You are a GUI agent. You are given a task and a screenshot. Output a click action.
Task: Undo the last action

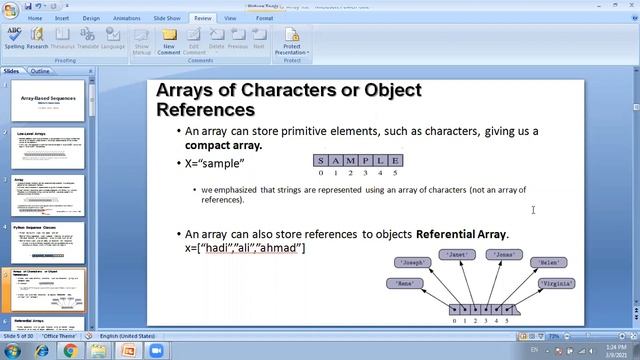(x=38, y=6)
